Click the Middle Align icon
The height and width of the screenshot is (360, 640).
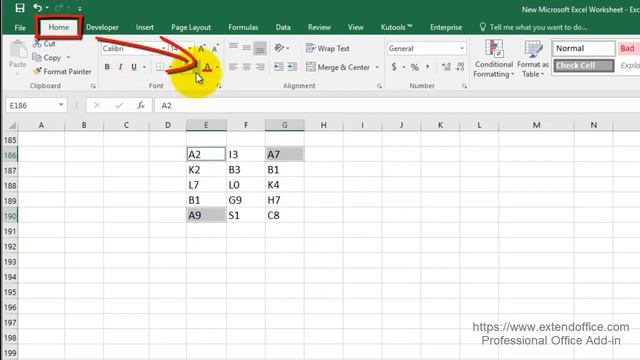click(247, 48)
